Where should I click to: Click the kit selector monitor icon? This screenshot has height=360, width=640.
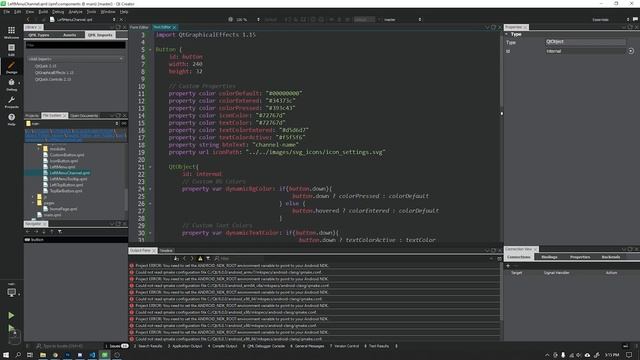(x=11, y=292)
